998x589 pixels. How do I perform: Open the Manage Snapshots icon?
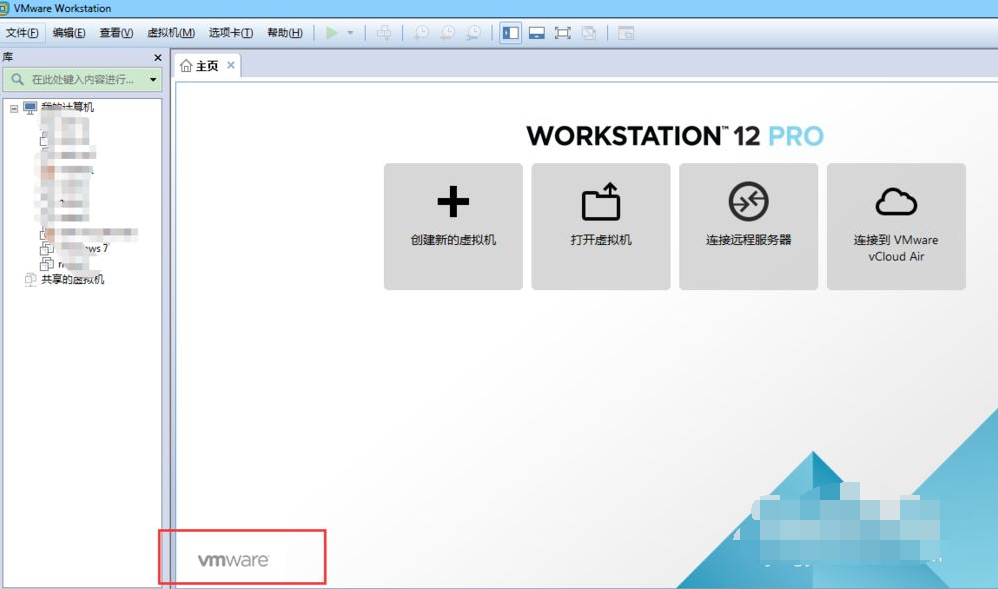(x=471, y=33)
